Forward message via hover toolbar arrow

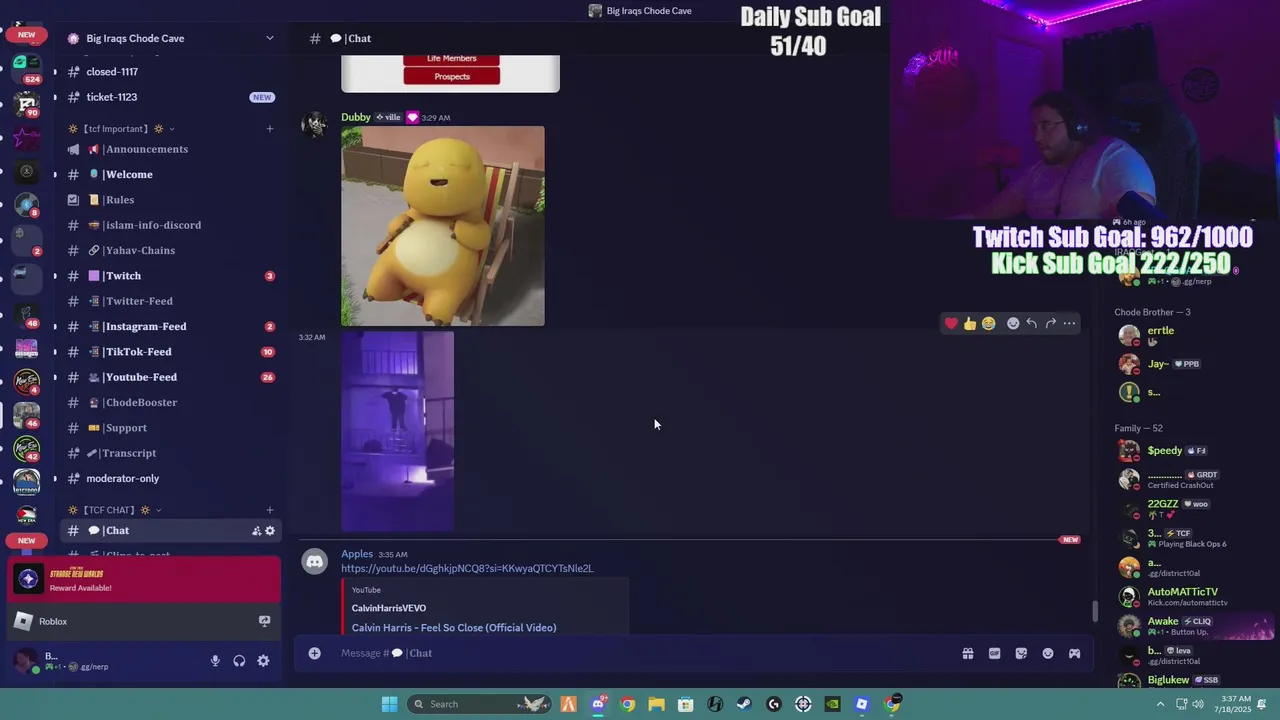[1051, 323]
